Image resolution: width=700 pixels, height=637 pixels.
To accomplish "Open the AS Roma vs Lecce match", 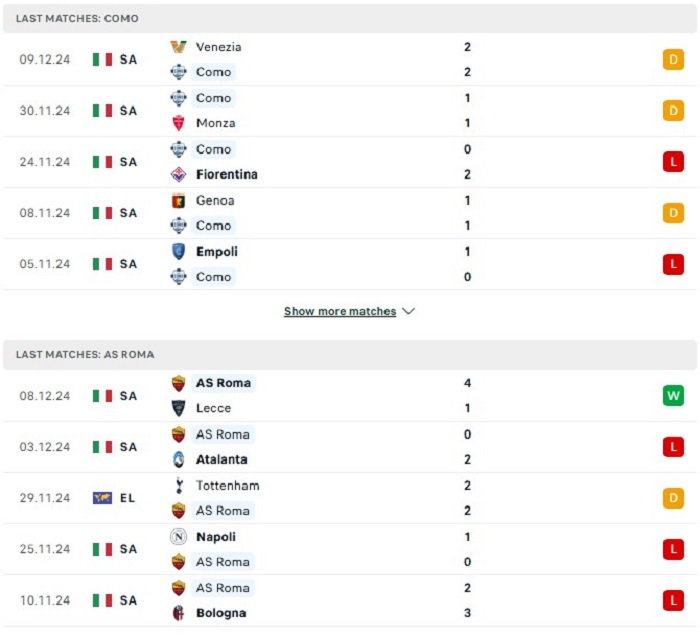I will click(x=350, y=396).
